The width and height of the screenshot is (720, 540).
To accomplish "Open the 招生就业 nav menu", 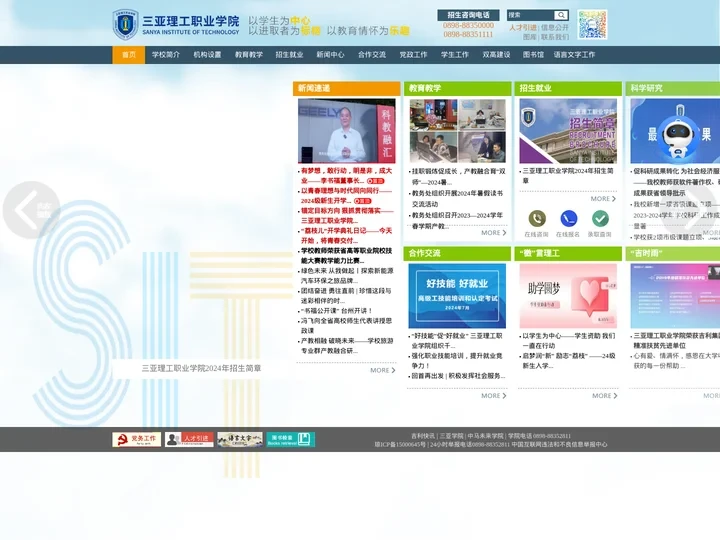I will [x=289, y=55].
